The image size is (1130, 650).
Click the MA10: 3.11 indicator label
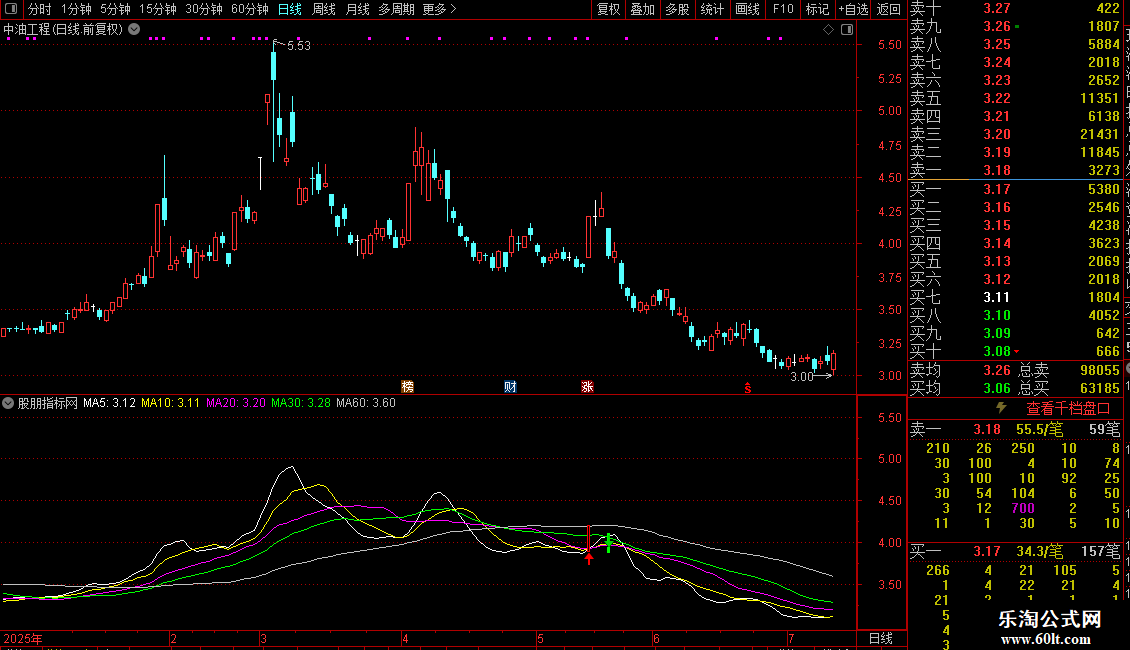[x=170, y=403]
